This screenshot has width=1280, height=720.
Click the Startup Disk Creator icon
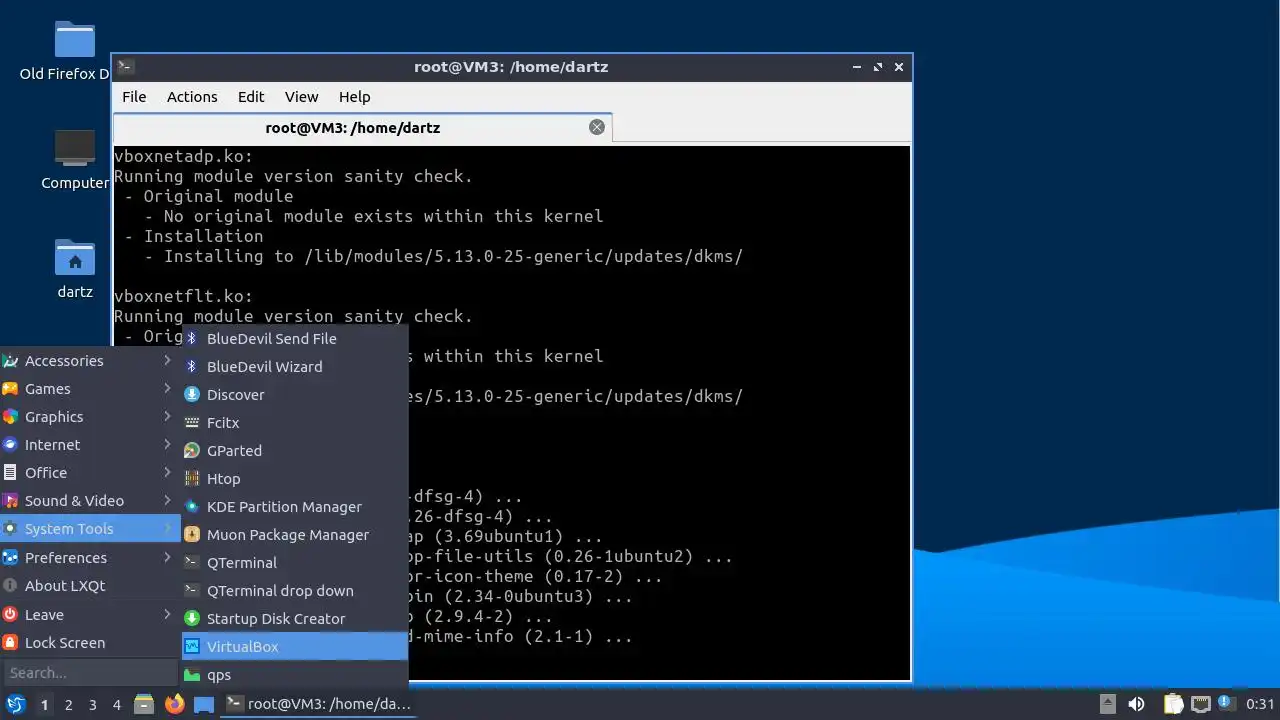192,619
